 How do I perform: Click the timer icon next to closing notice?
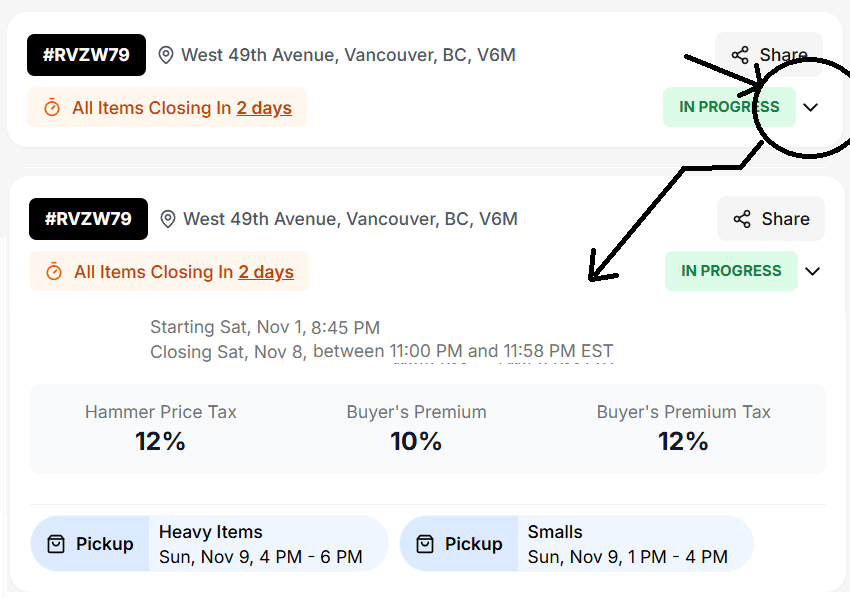click(53, 107)
